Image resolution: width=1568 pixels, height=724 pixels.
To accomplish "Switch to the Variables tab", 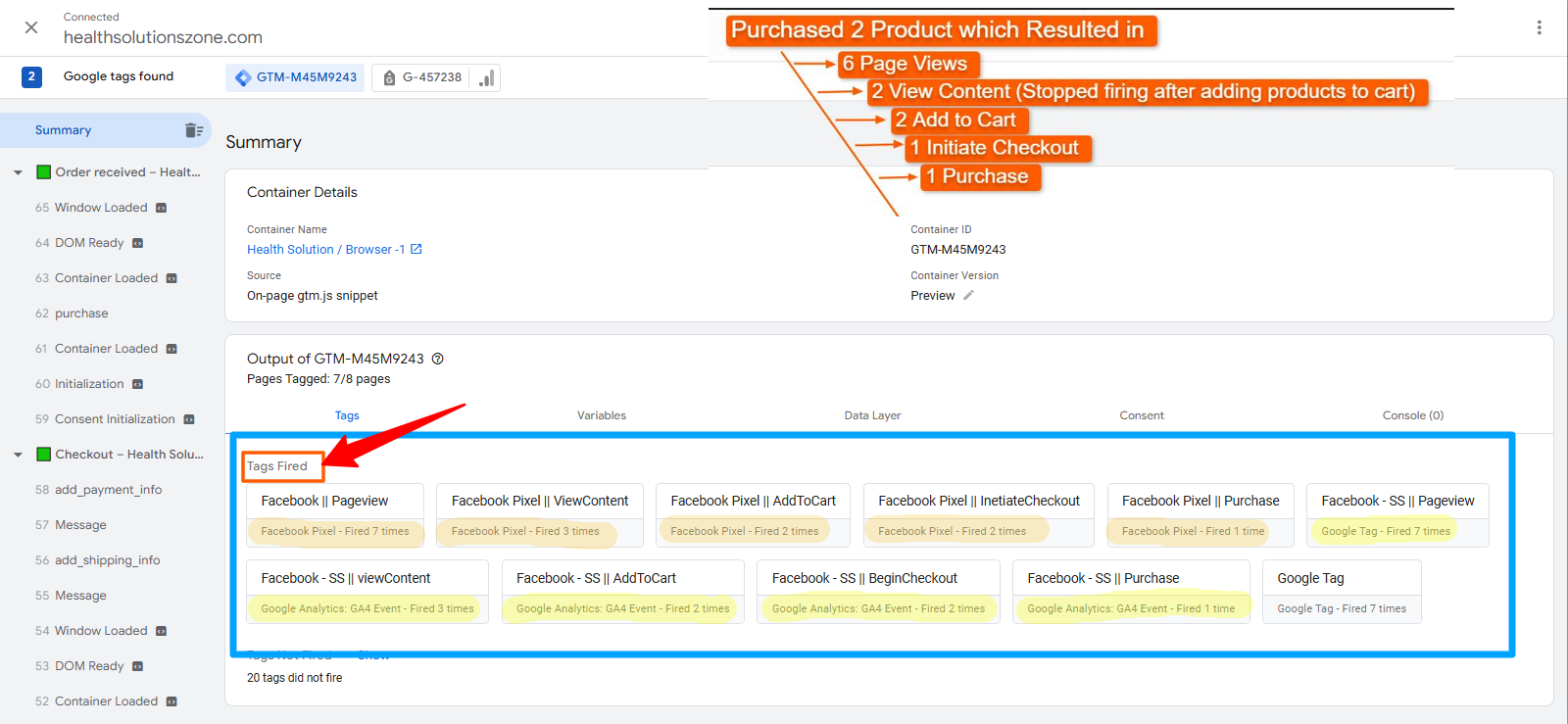I will coord(602,415).
